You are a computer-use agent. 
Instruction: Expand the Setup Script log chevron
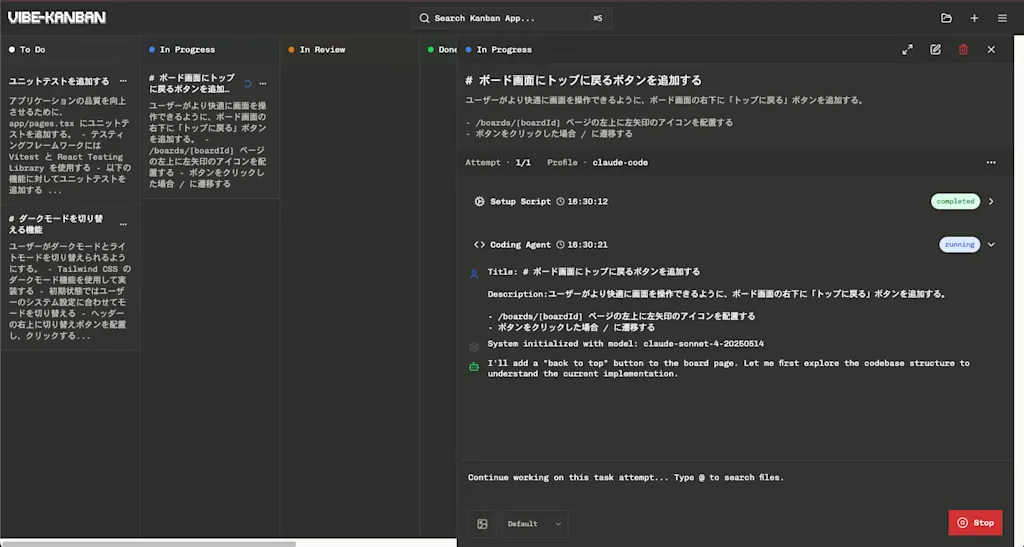point(991,202)
